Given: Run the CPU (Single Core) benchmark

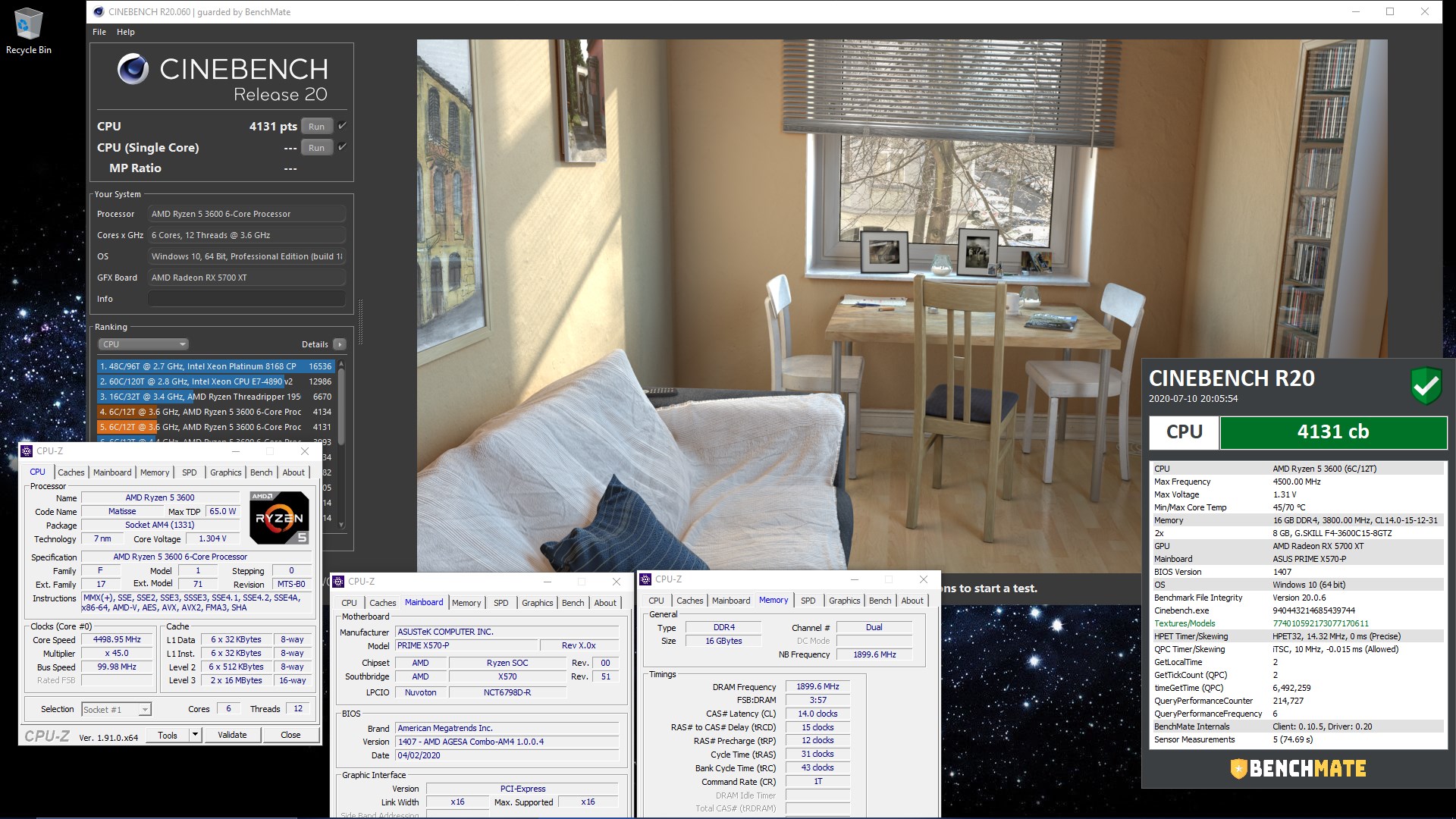Looking at the screenshot, I should pyautogui.click(x=317, y=148).
